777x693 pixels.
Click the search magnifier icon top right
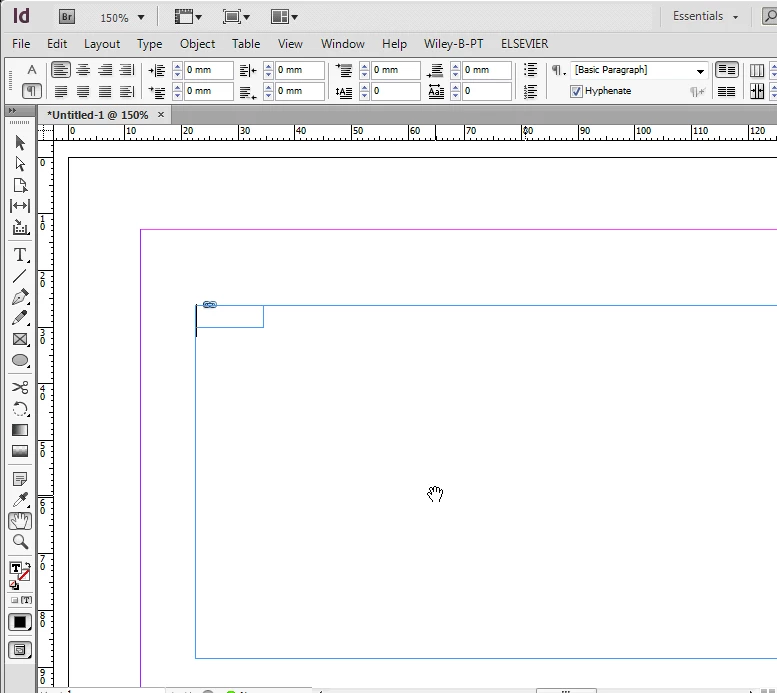point(770,16)
